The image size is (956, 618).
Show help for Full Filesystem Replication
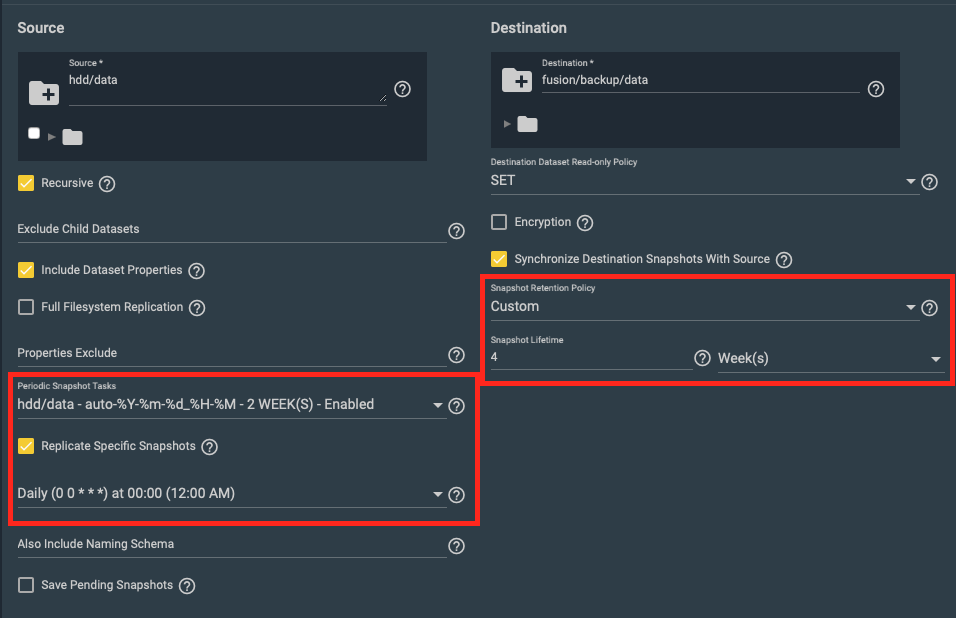[197, 308]
